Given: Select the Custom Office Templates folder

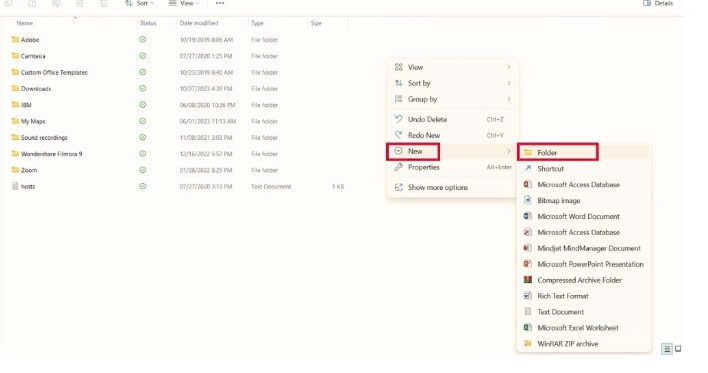Looking at the screenshot, I should pyautogui.click(x=54, y=72).
